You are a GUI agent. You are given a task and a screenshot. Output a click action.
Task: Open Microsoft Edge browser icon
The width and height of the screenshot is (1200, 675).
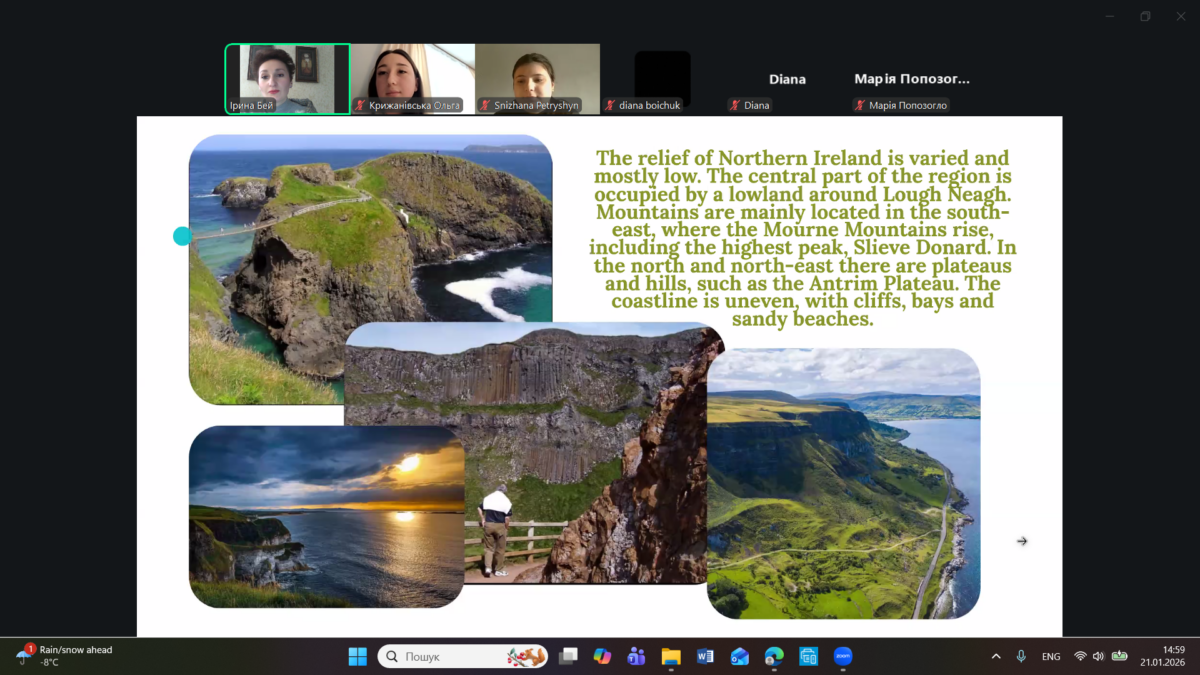click(774, 657)
